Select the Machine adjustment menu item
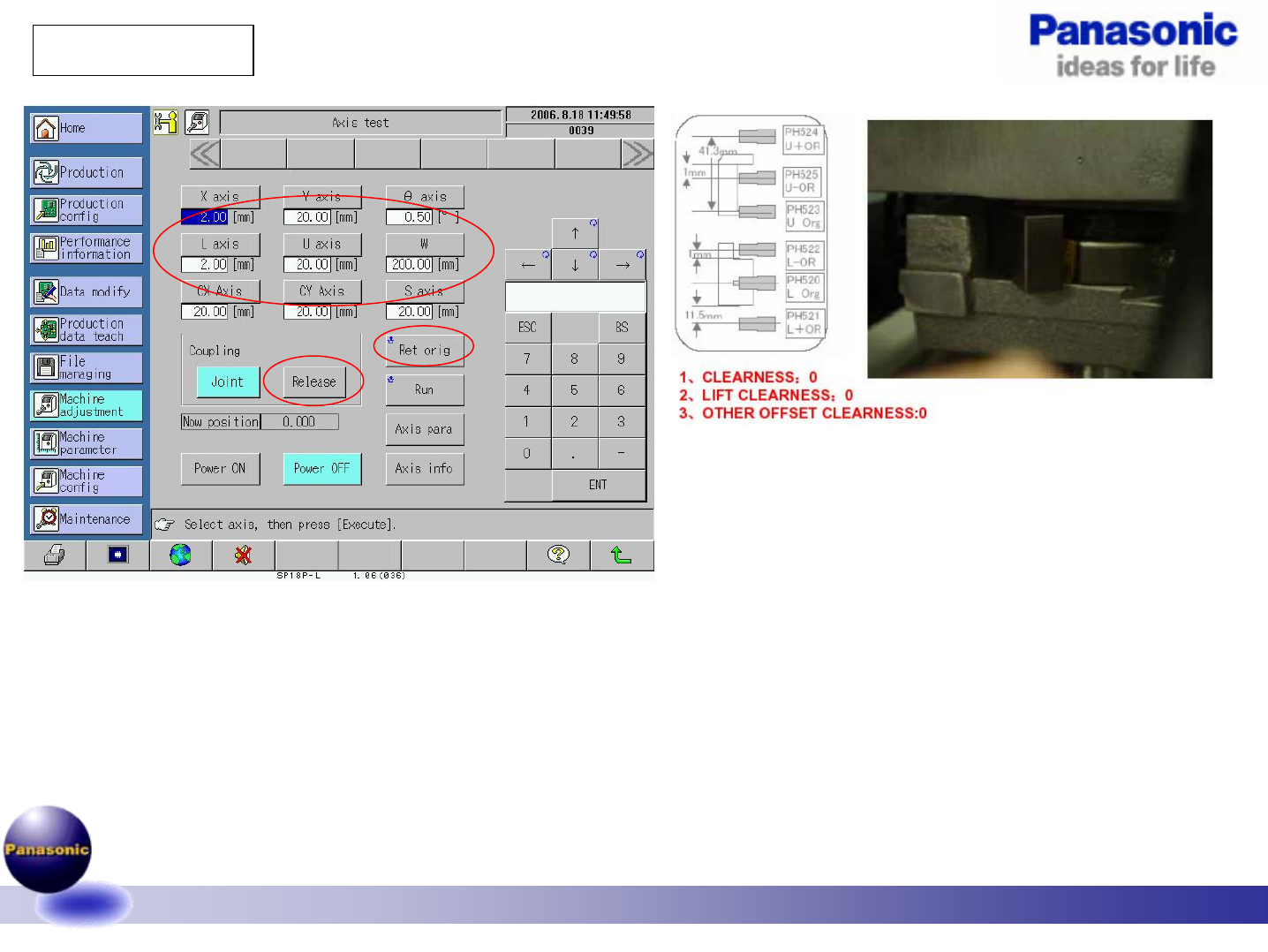 pos(87,405)
